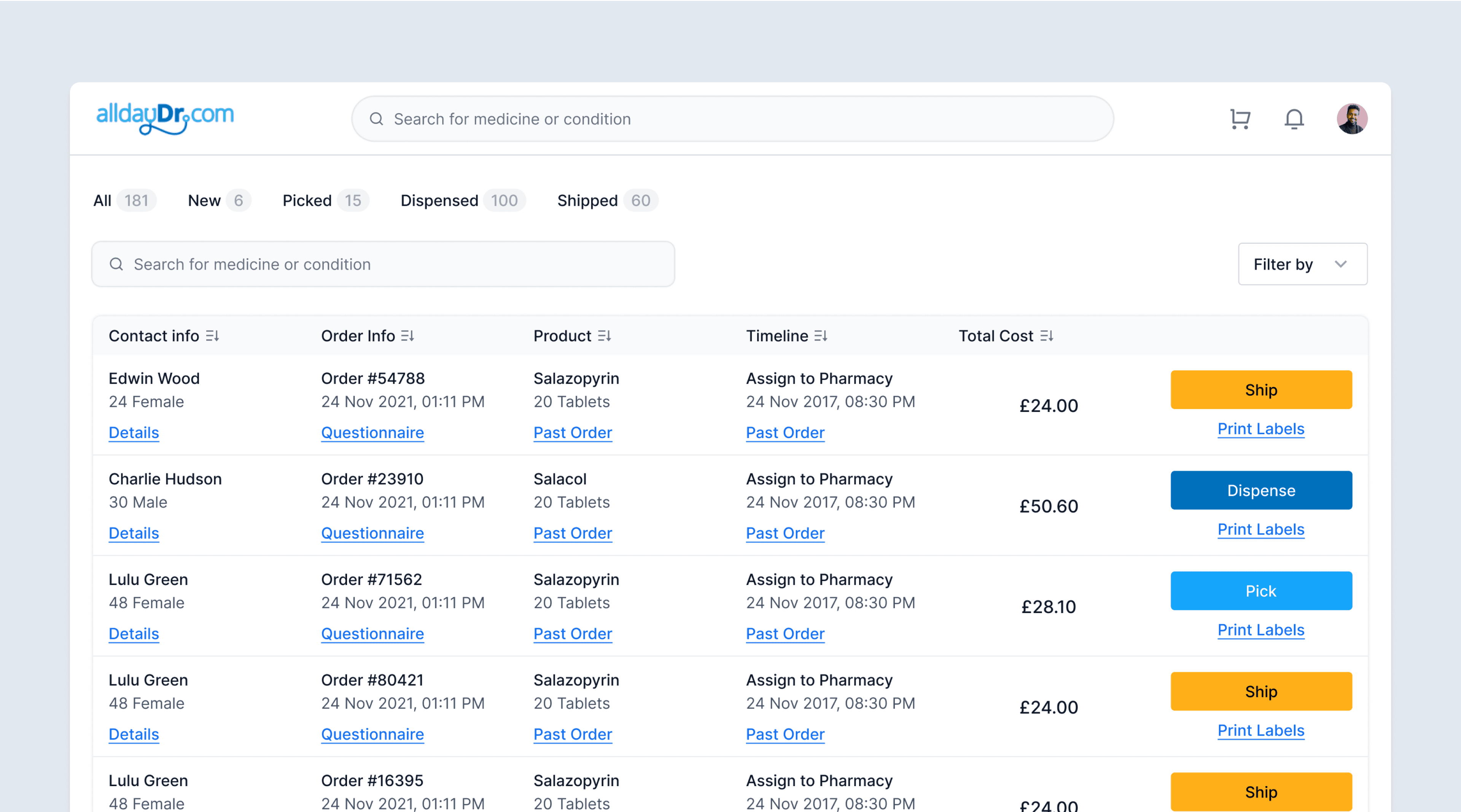
Task: Open timeline Past Order for Edwin Wood
Action: coord(786,433)
